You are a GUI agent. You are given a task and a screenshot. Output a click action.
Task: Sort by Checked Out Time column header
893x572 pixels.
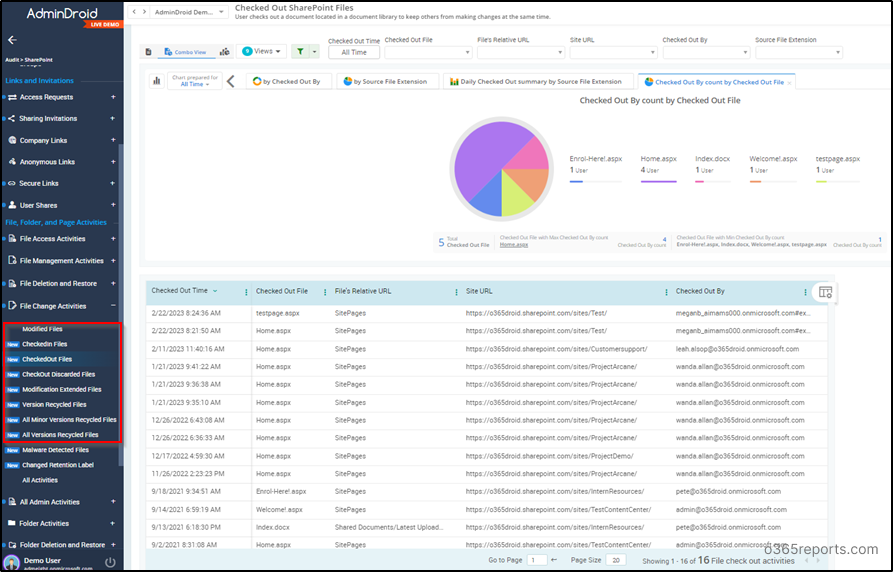pos(179,291)
